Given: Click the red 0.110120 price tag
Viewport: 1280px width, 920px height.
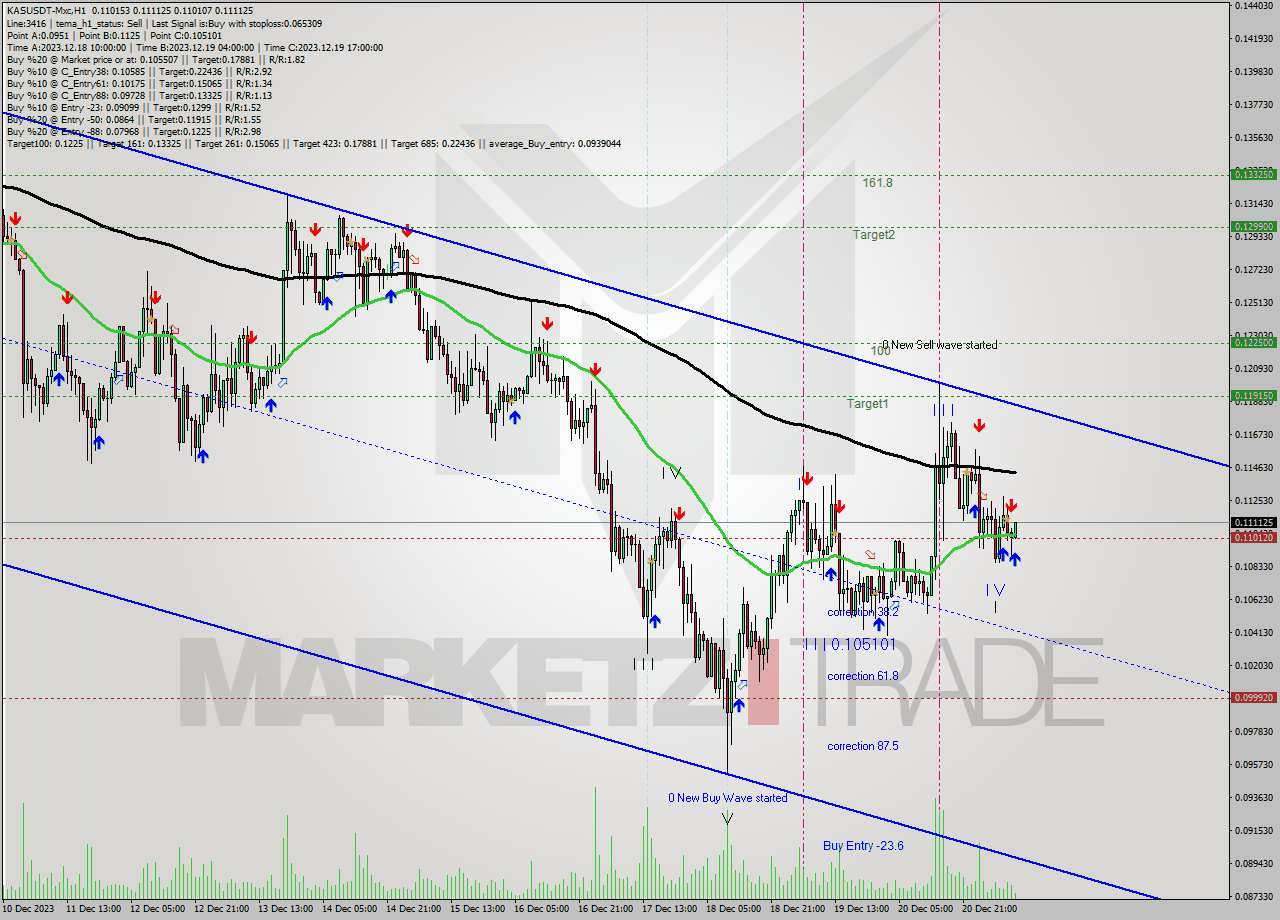Looking at the screenshot, I should [1253, 537].
